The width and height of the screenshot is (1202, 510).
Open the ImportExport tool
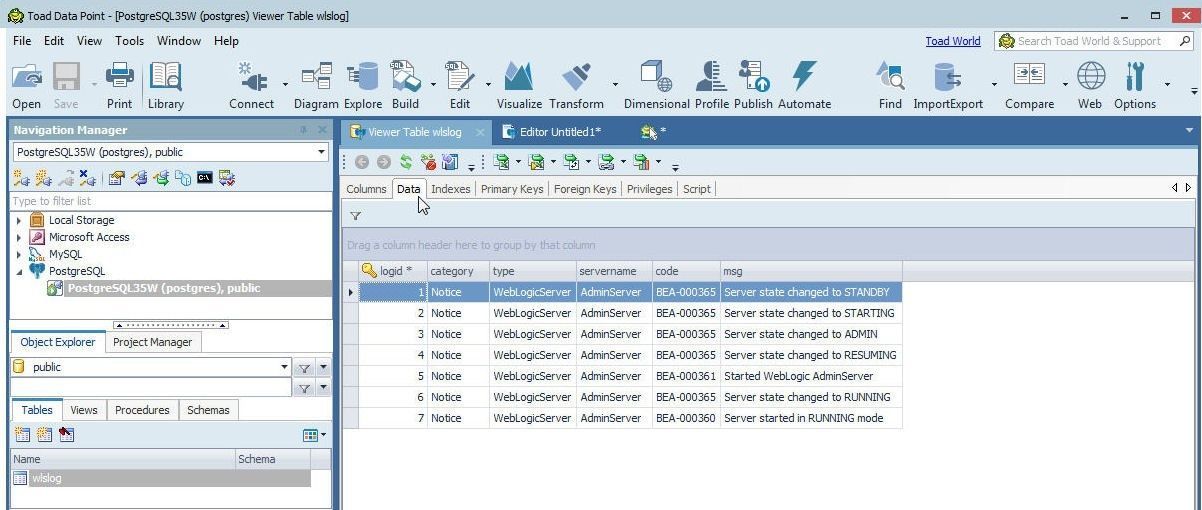click(x=948, y=85)
